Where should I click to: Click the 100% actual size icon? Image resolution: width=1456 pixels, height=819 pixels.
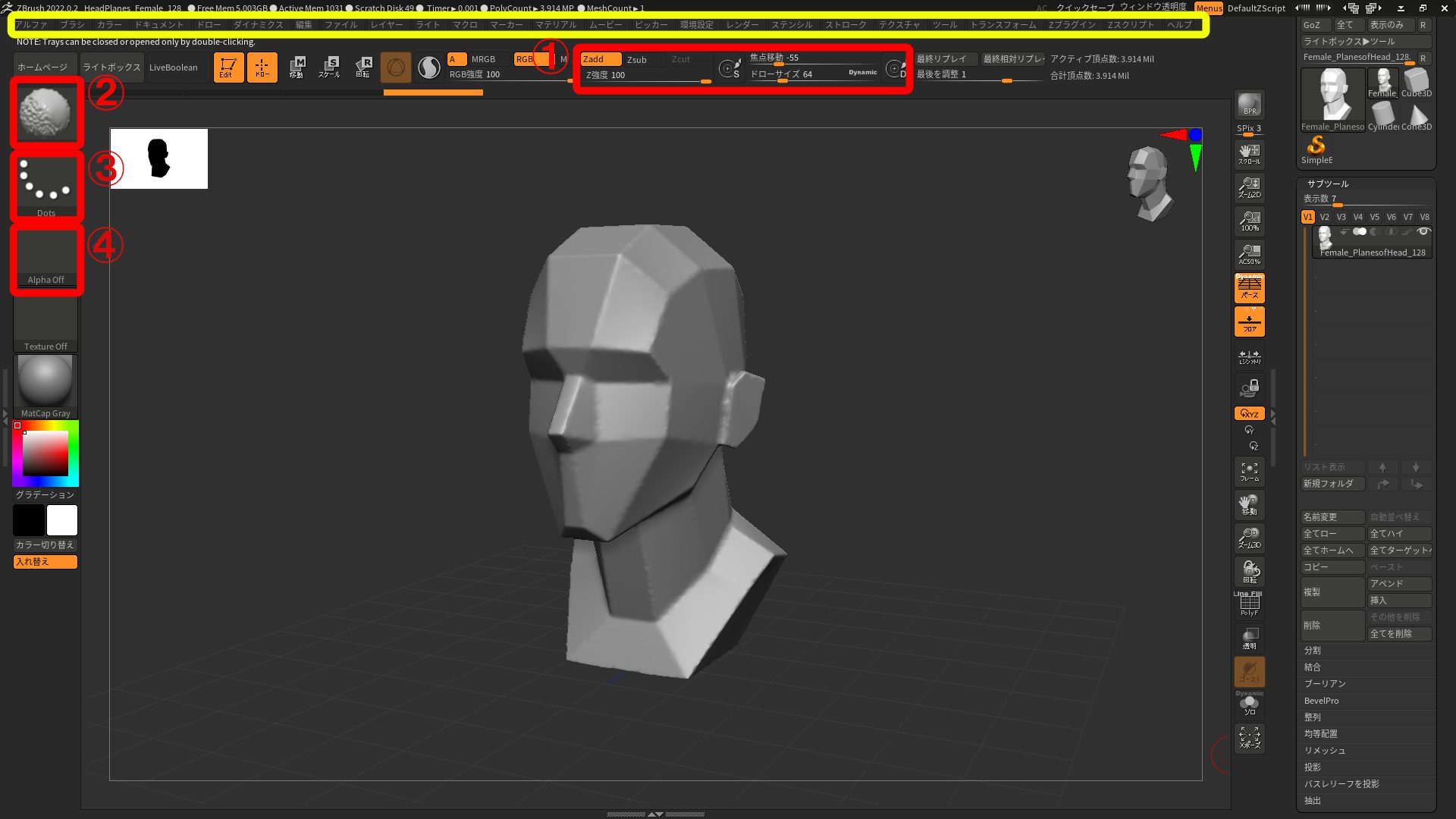[x=1249, y=221]
